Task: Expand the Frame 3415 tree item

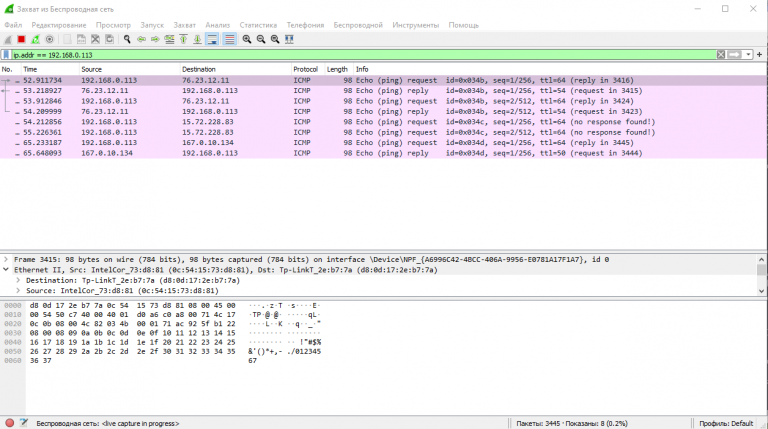Action: coord(6,260)
